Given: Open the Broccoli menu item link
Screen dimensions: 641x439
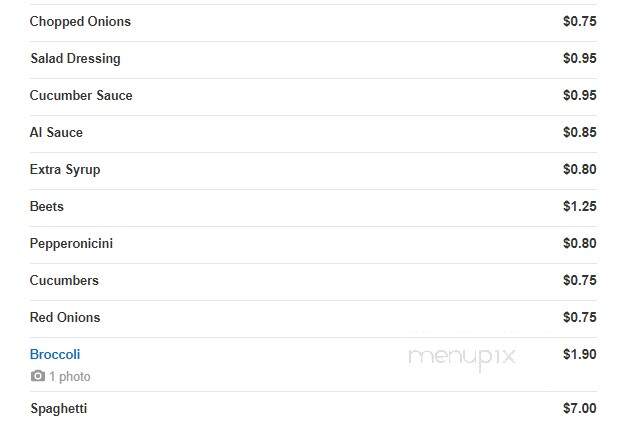Looking at the screenshot, I should point(55,354).
